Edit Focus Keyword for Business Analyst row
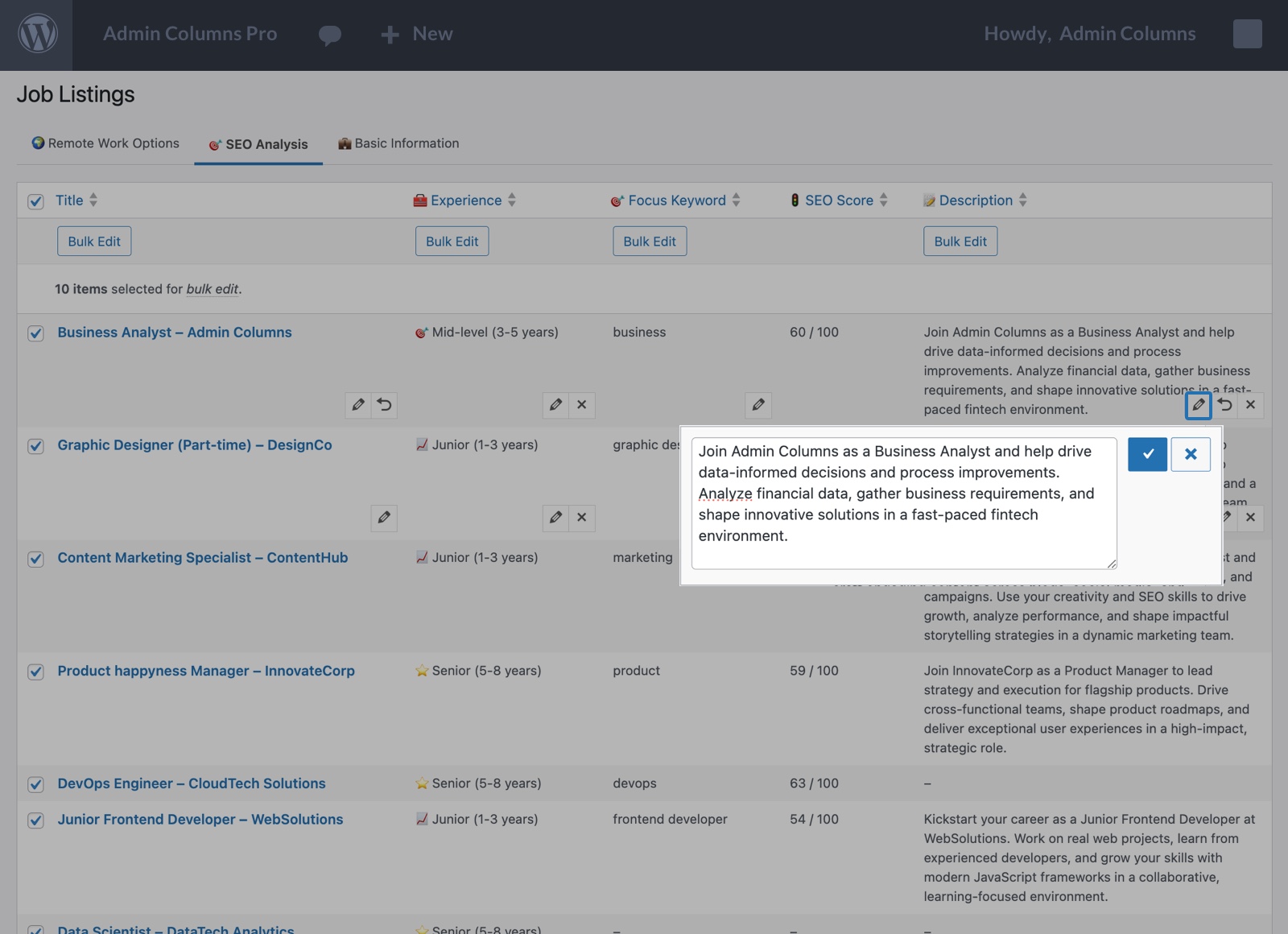Screen dimensions: 1288x934 point(758,405)
